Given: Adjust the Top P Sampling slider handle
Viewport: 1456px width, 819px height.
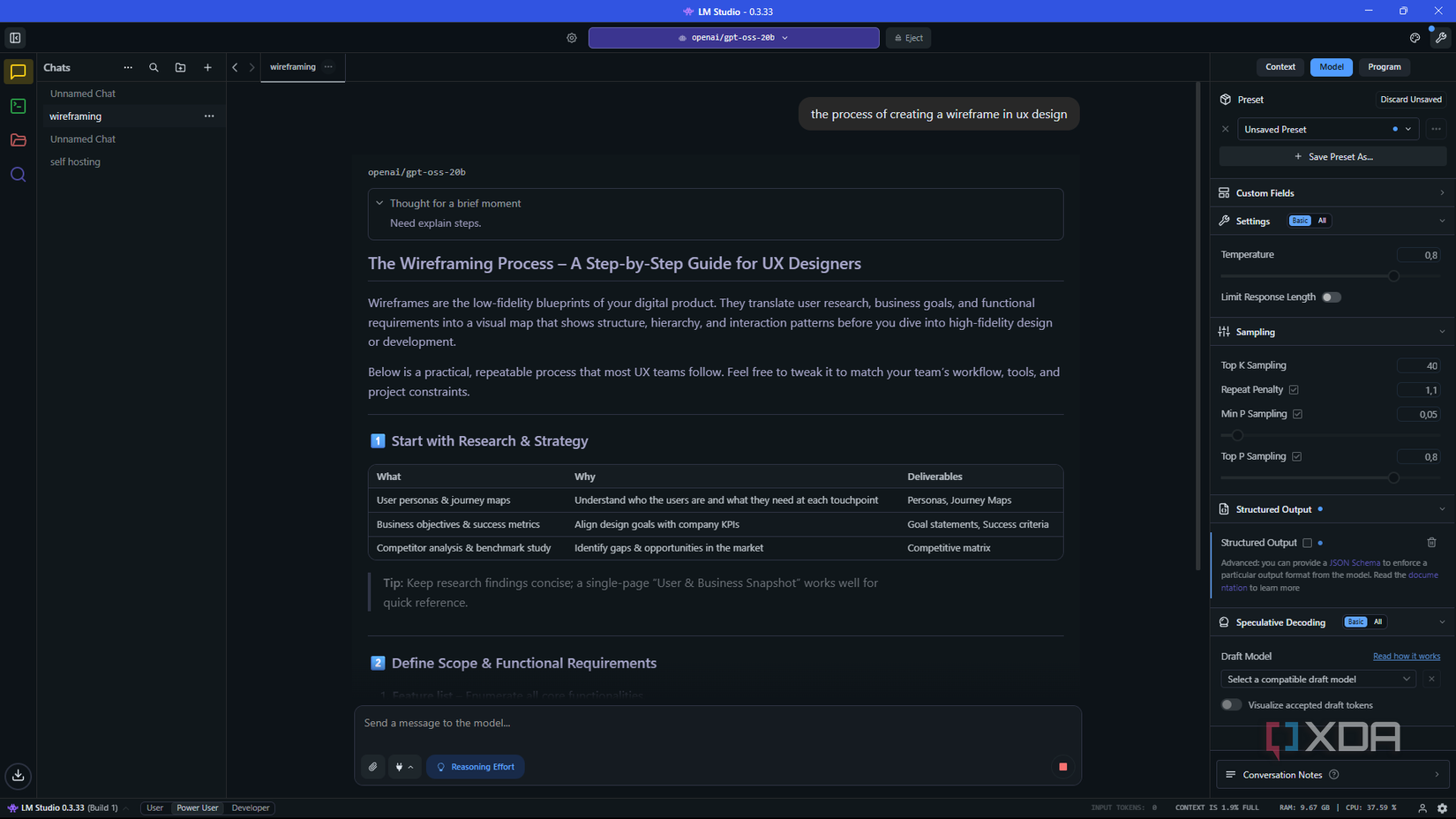Looking at the screenshot, I should pyautogui.click(x=1393, y=477).
